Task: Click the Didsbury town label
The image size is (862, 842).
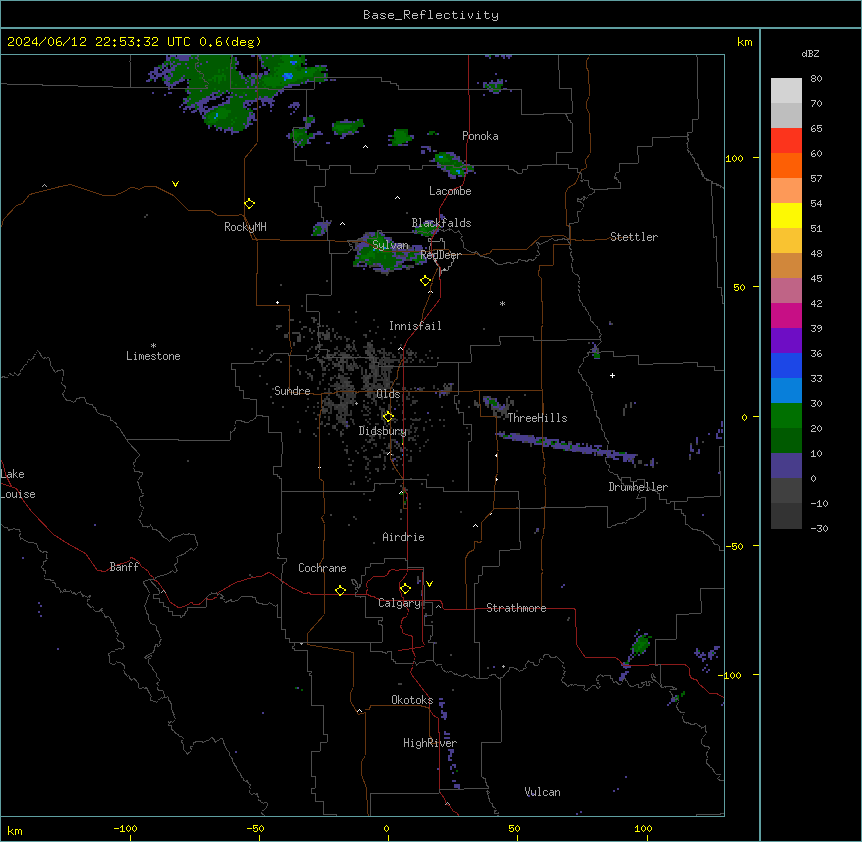Action: 382,431
